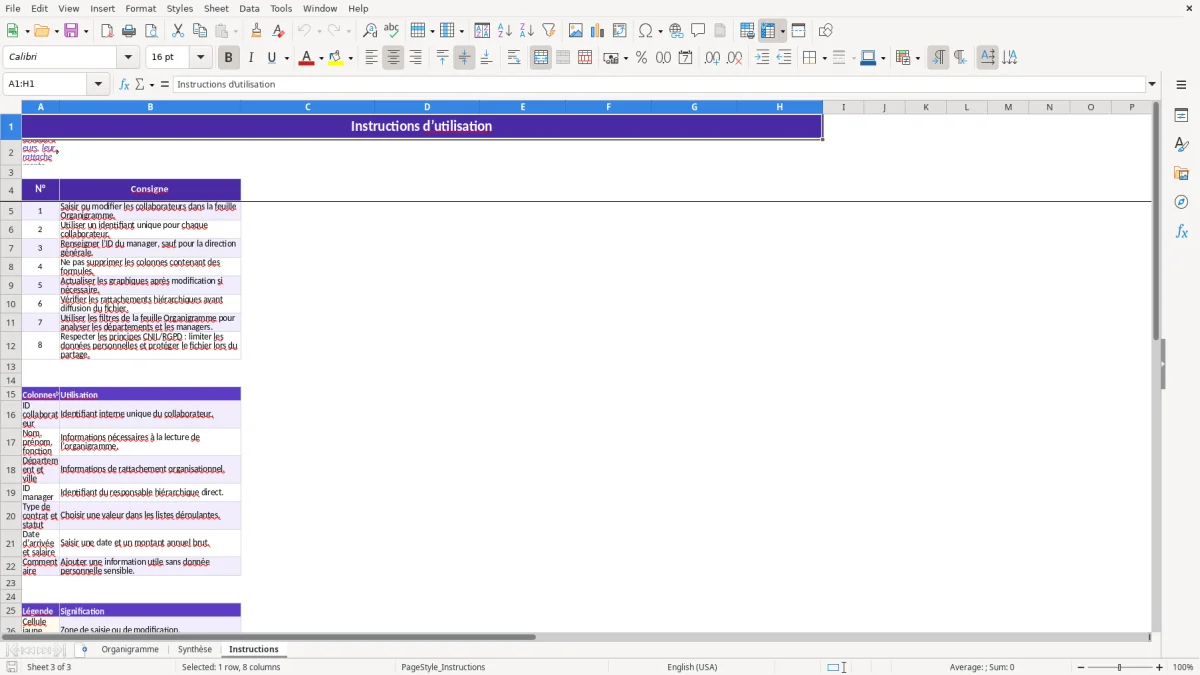Click English (USA) language in status bar
The height and width of the screenshot is (675, 1200).
click(x=692, y=667)
